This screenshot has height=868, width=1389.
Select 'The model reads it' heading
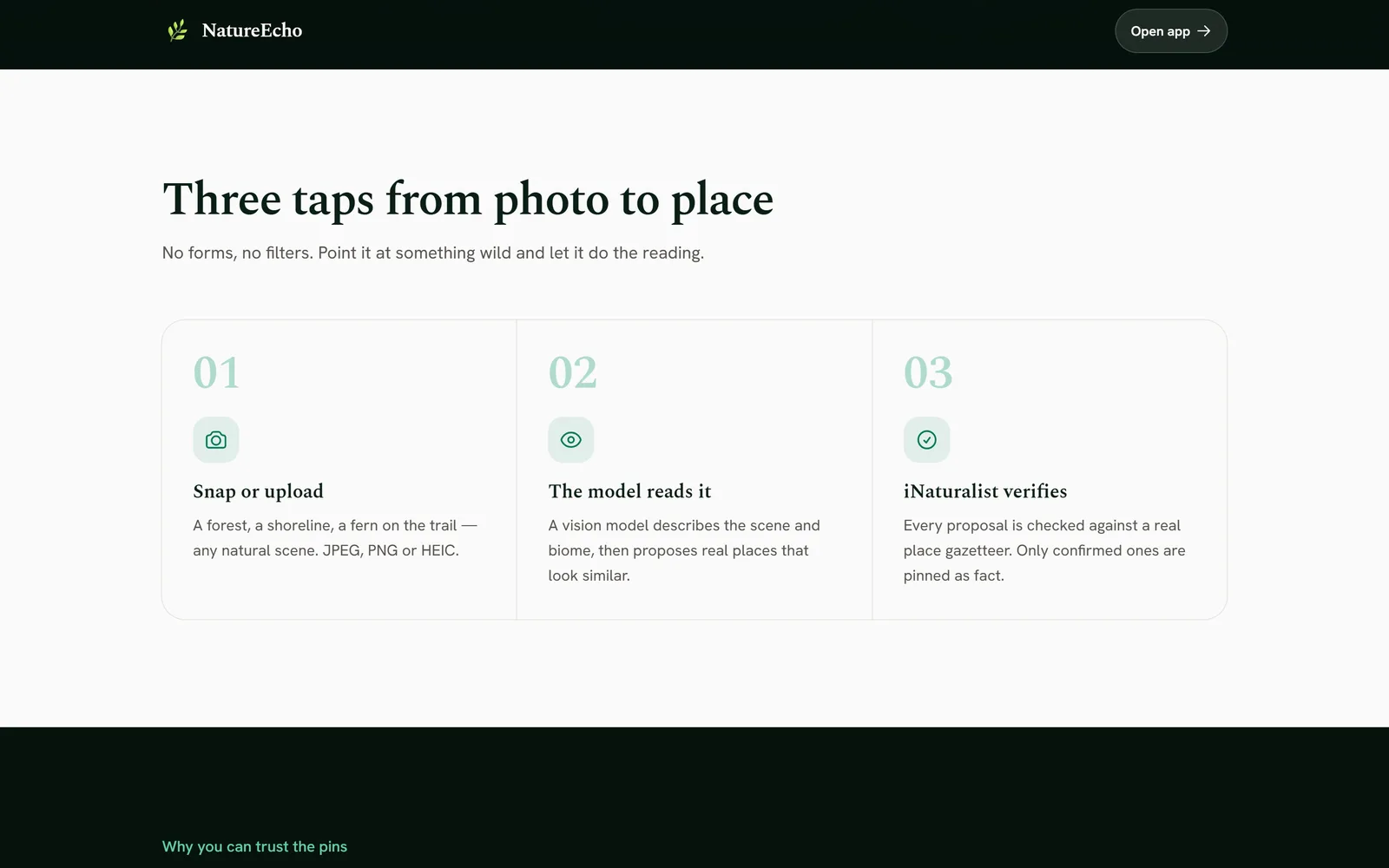[629, 491]
